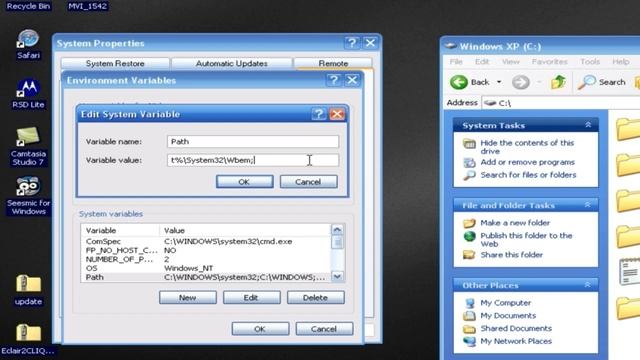Go up one folder level
This screenshot has height=360, width=640.
(x=558, y=82)
